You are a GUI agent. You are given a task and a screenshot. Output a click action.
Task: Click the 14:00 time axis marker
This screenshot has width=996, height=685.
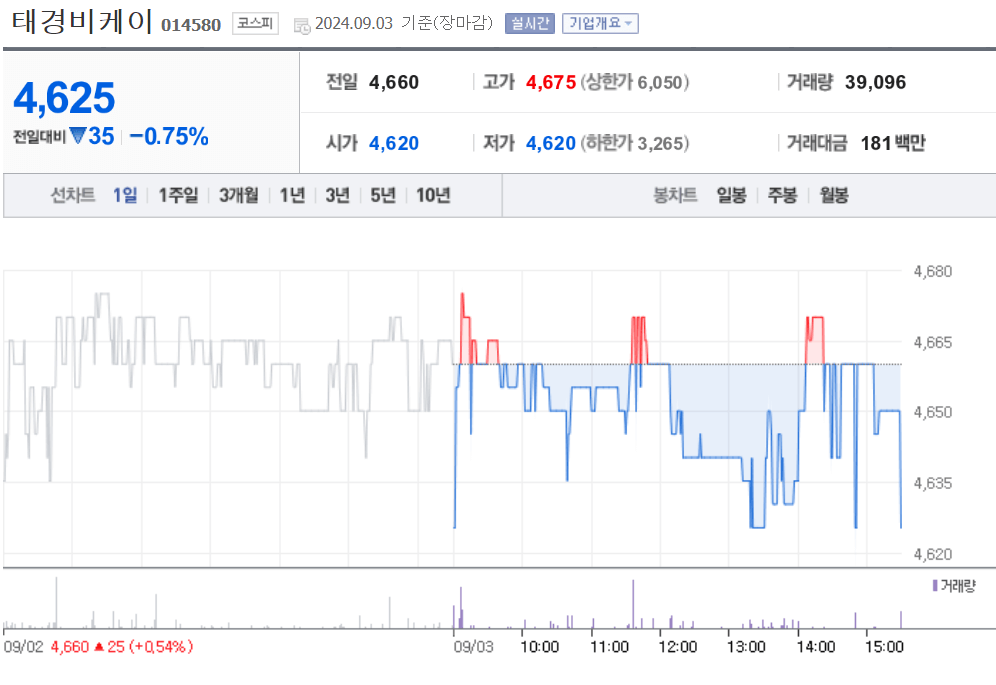816,647
